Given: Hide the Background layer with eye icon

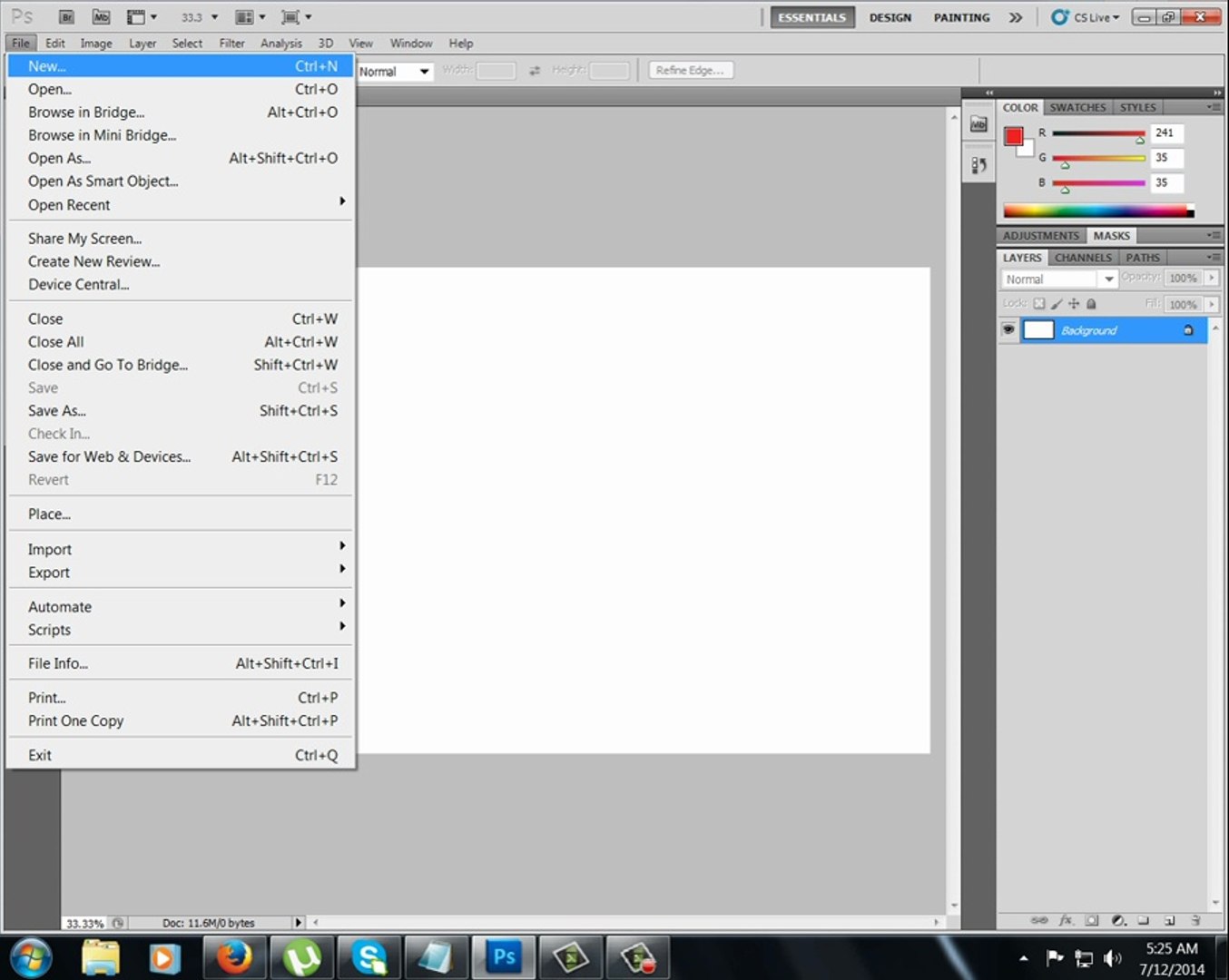Looking at the screenshot, I should [1008, 330].
